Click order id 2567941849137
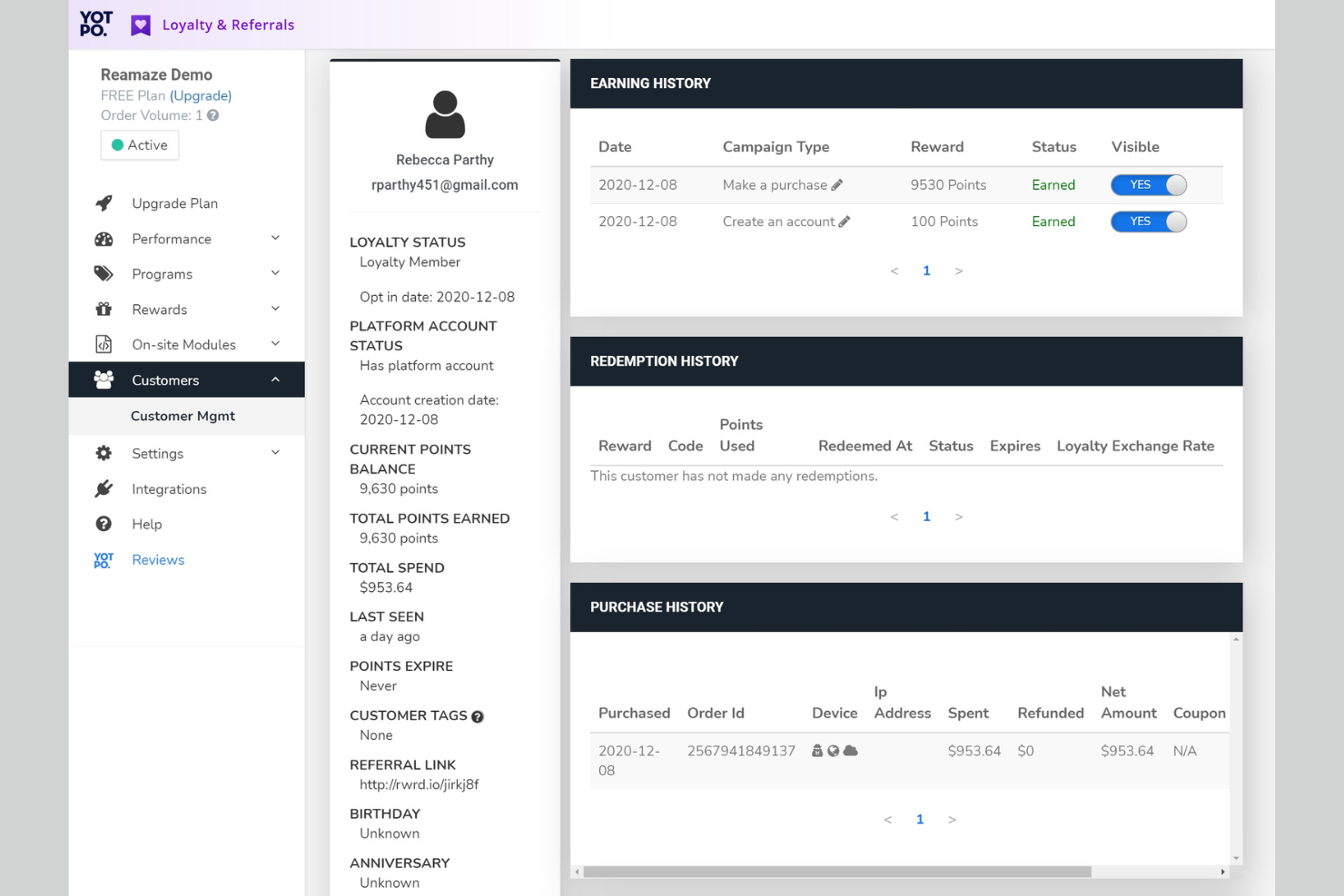This screenshot has height=896, width=1344. (x=741, y=751)
